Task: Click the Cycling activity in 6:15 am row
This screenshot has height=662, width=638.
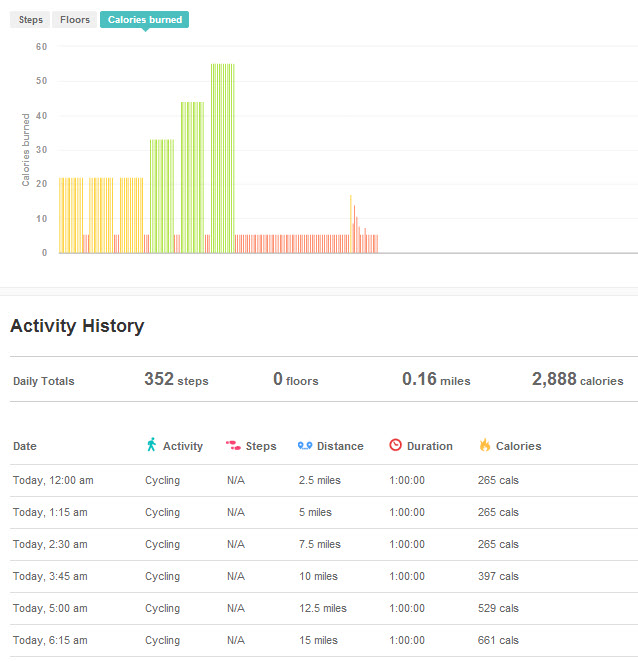Action: pyautogui.click(x=163, y=641)
